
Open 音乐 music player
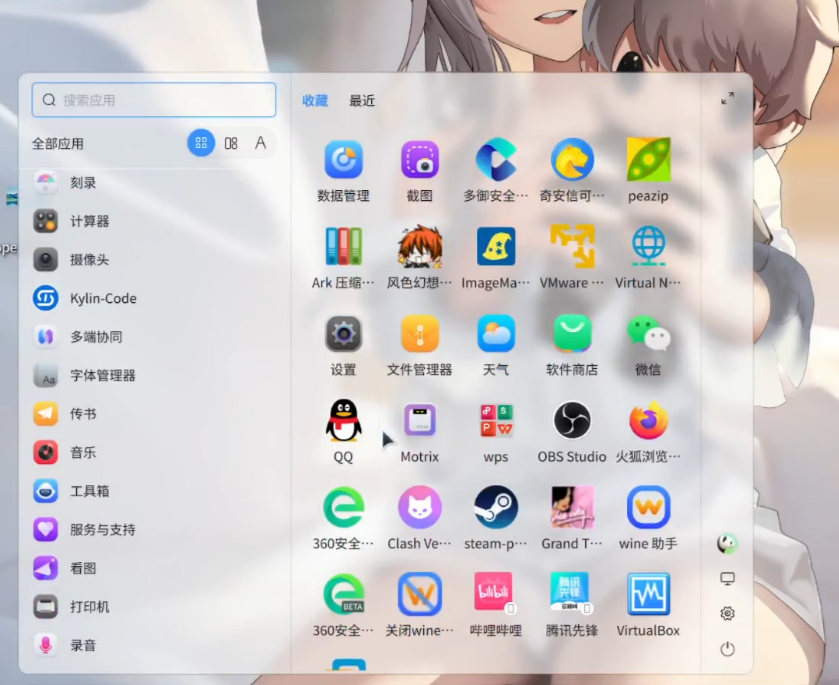[x=154, y=452]
